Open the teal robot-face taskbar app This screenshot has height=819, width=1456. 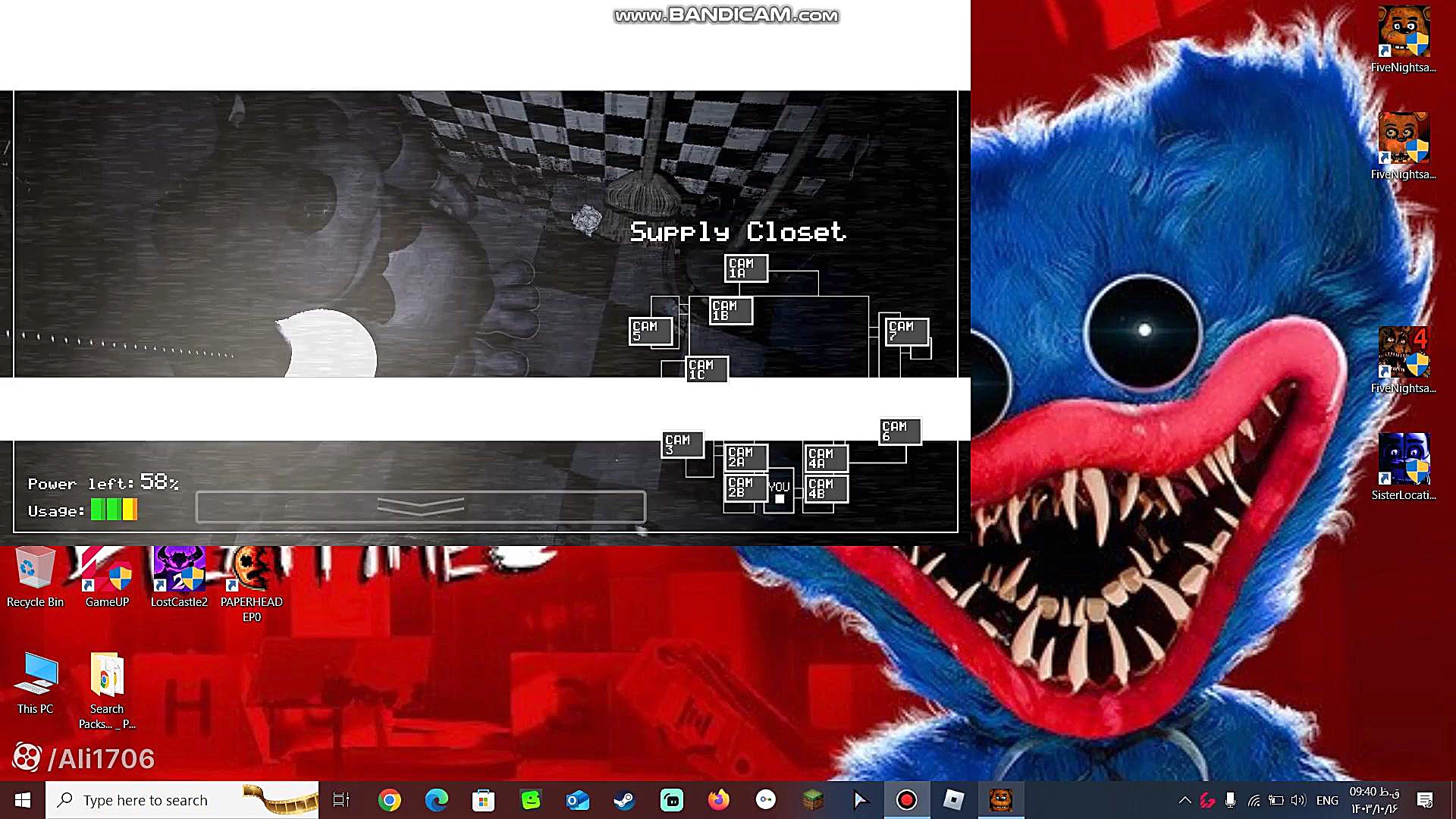pos(672,800)
